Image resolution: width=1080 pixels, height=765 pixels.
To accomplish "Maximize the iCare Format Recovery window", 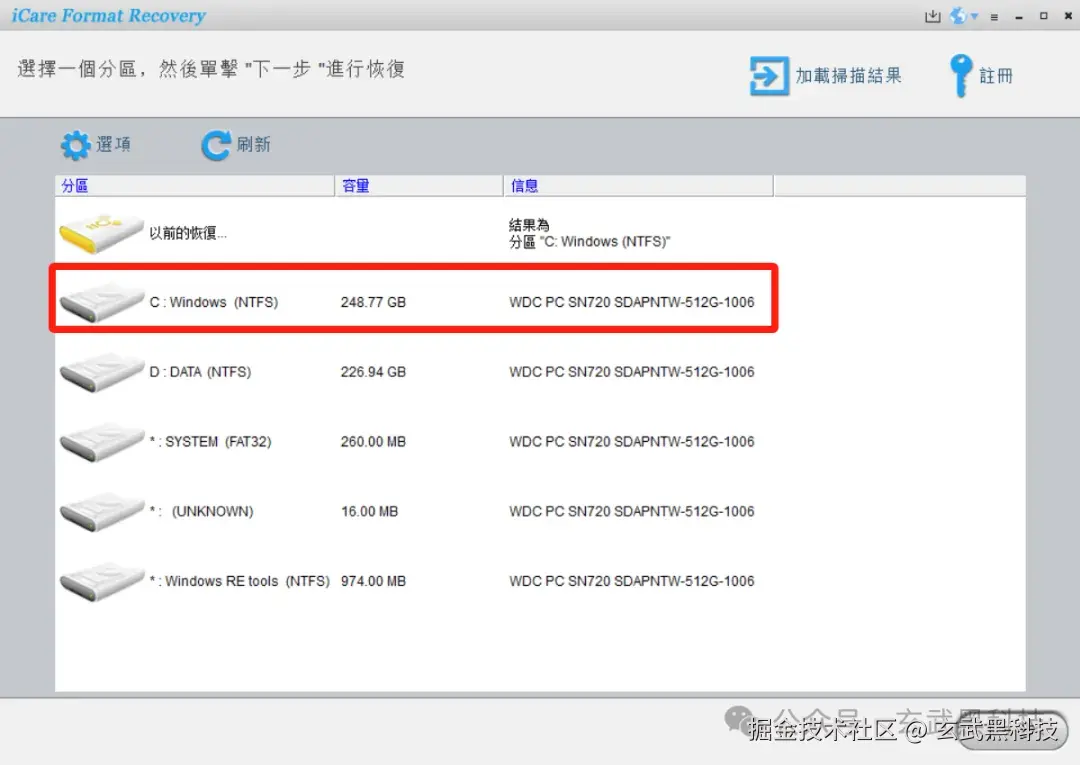I will pyautogui.click(x=1043, y=16).
